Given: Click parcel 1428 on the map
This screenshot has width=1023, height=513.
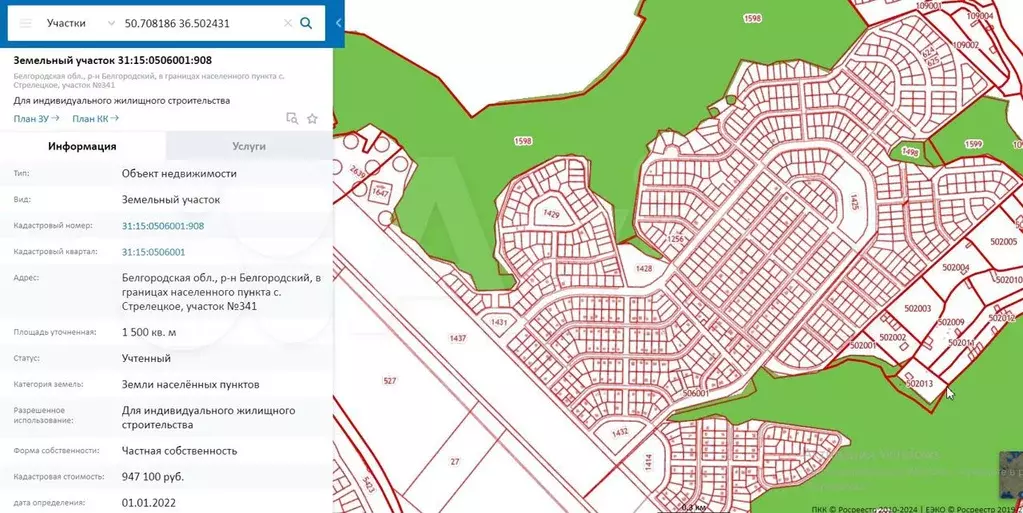Looking at the screenshot, I should (x=644, y=269).
